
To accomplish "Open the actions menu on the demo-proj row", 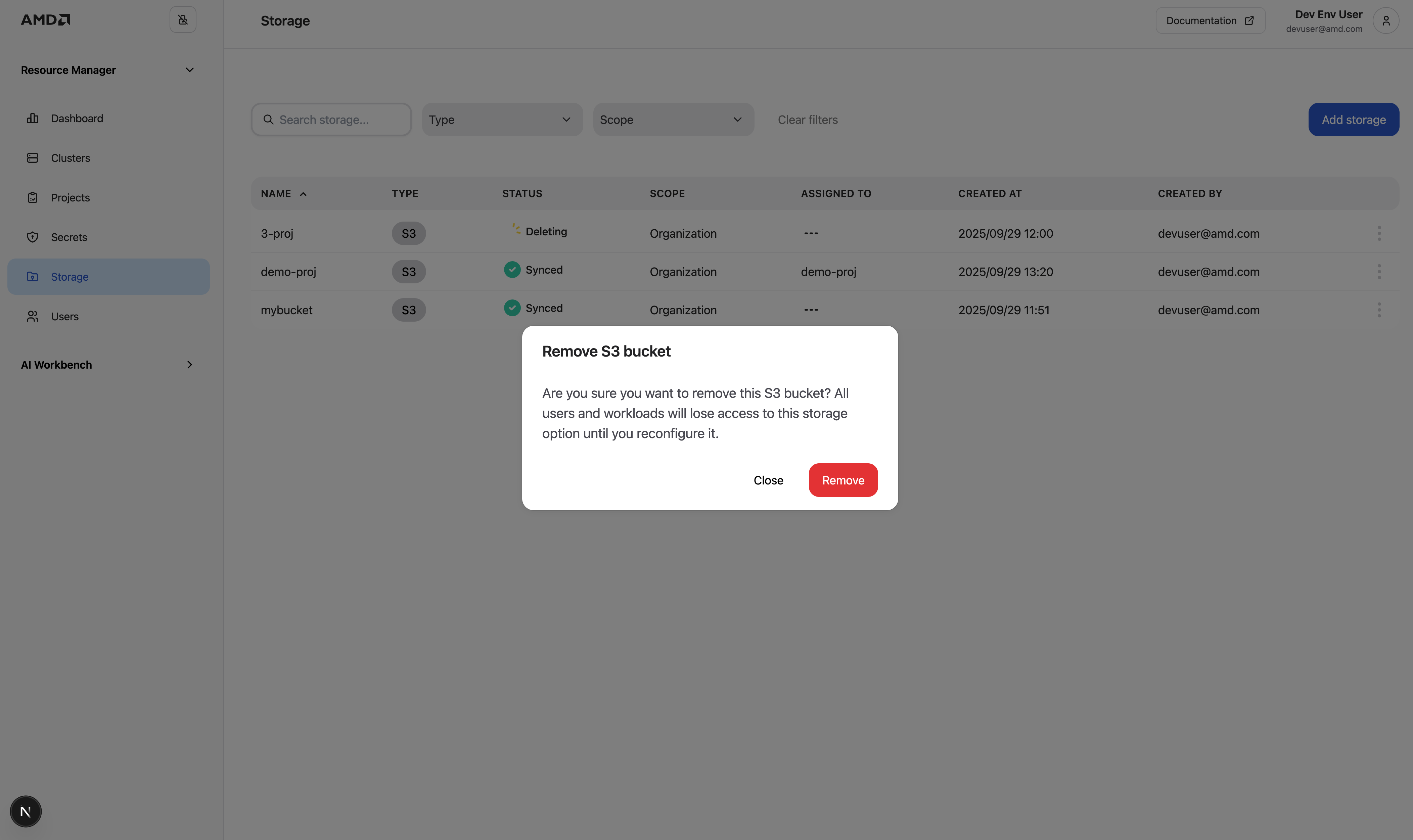I will pyautogui.click(x=1379, y=272).
